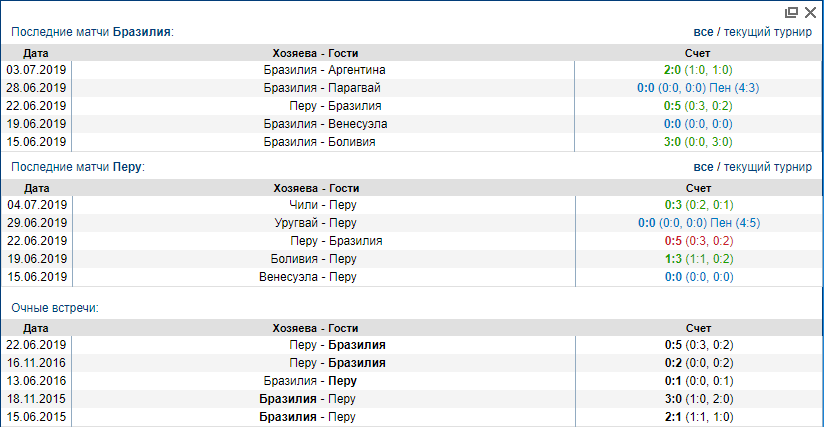Open the Бразилия - Парагвай match
Viewport: 824px width, 427px height.
[321, 88]
